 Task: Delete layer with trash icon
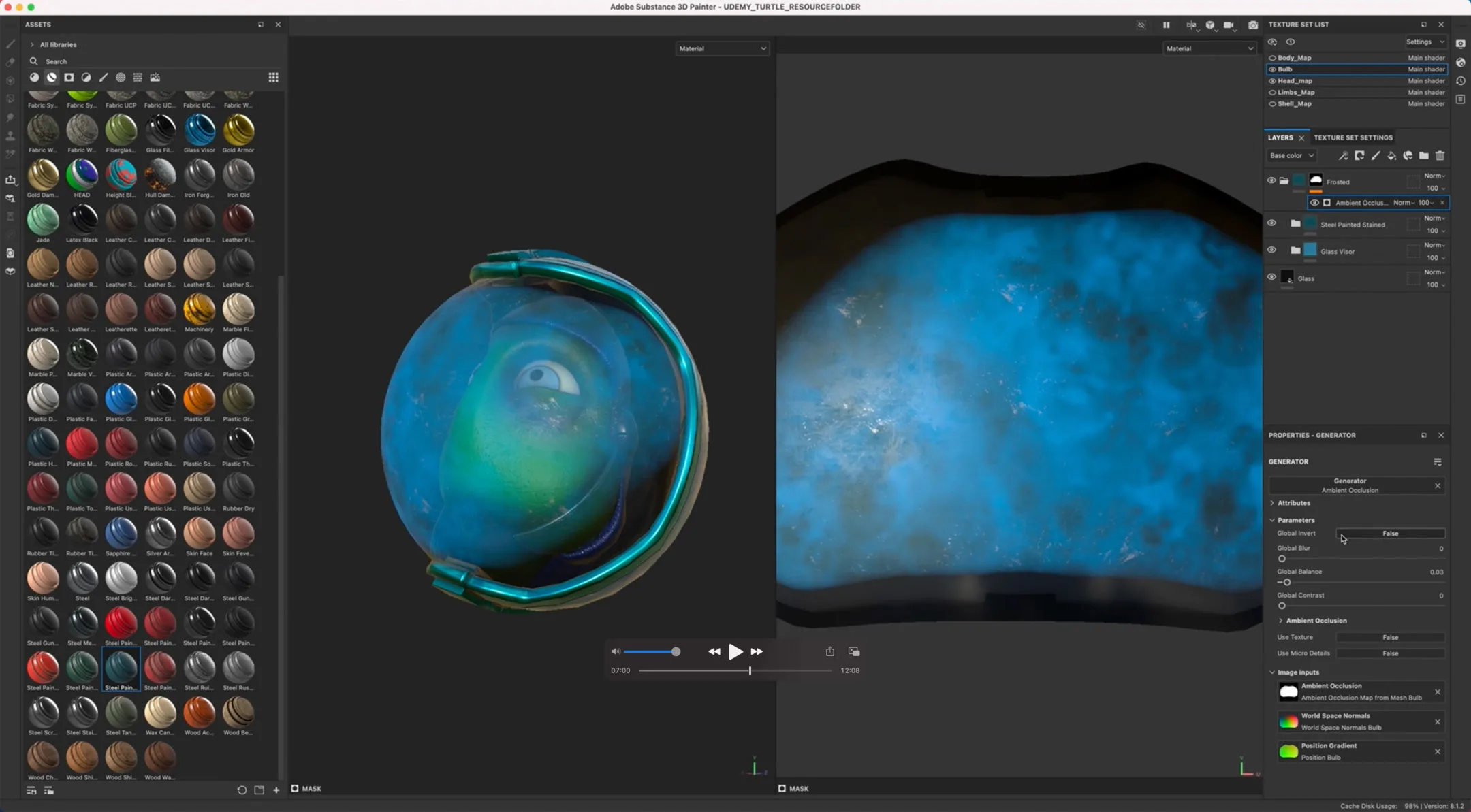pos(1440,156)
